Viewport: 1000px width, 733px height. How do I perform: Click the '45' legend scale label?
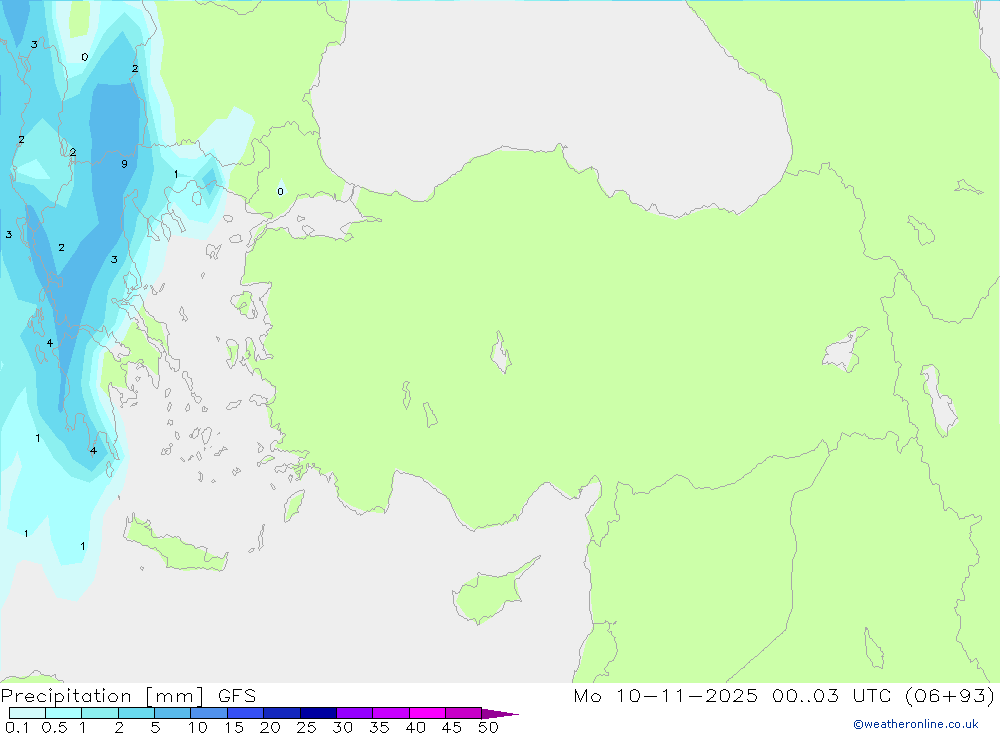coord(452,727)
